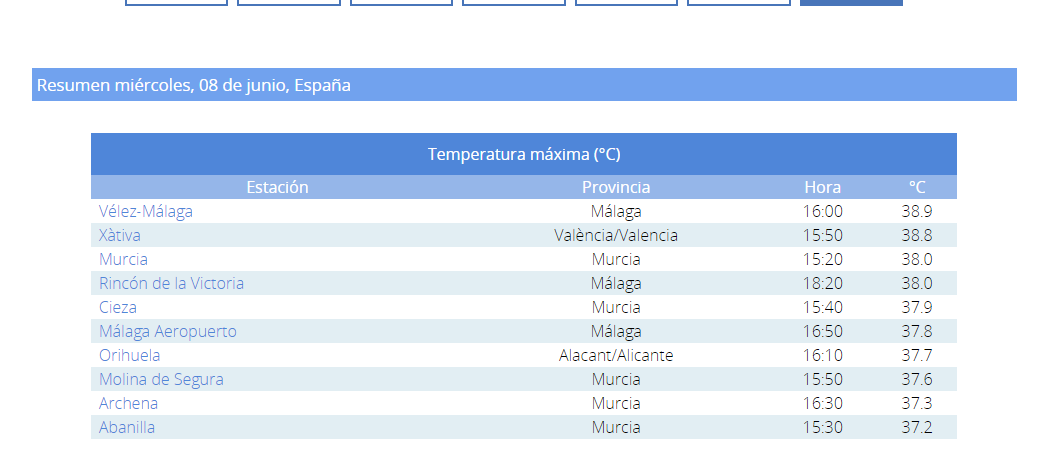The width and height of the screenshot is (1045, 462).
Task: Click the Temperatura máxima table title
Action: tap(524, 154)
